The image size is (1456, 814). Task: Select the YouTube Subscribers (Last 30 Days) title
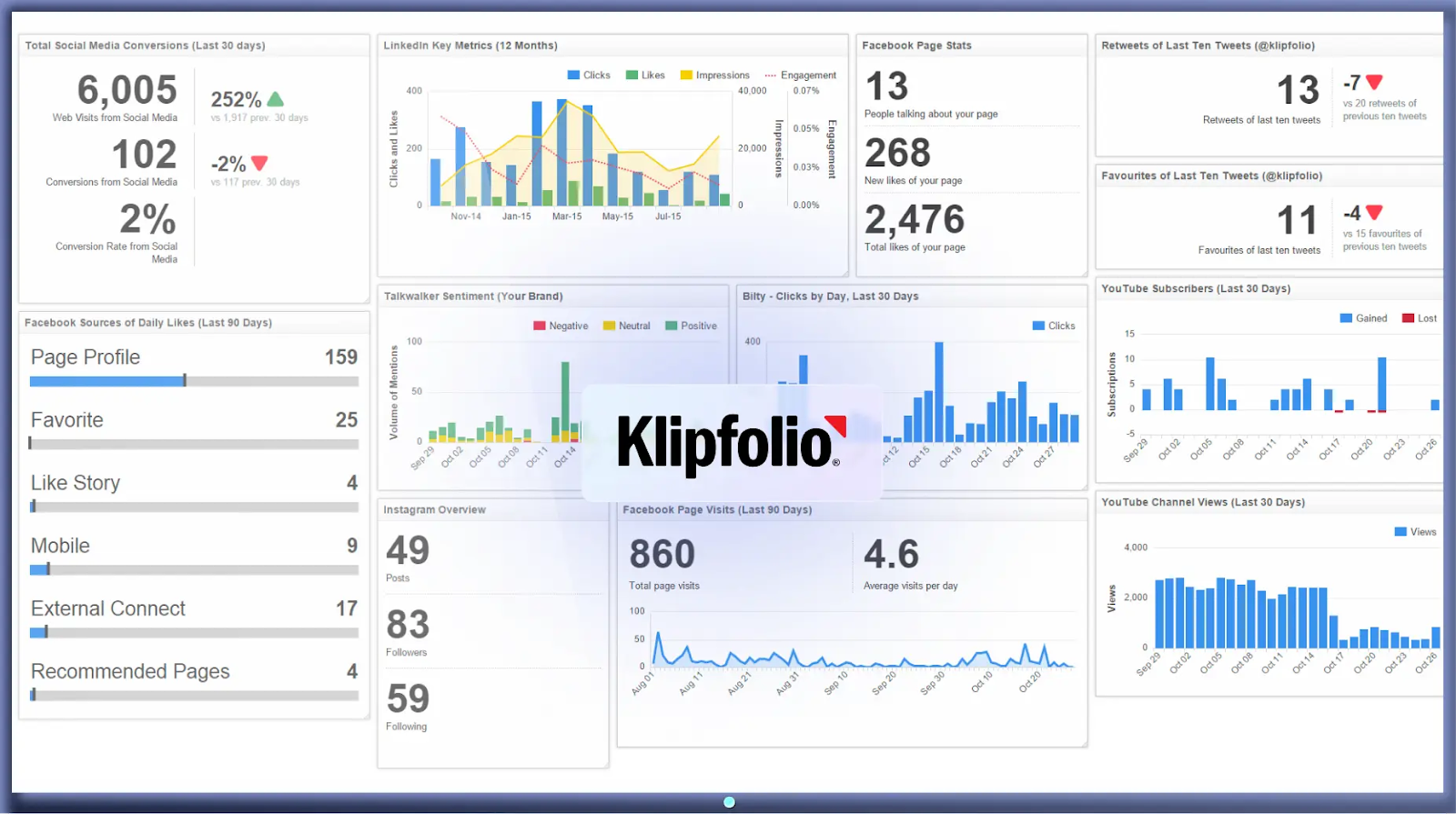pyautogui.click(x=1196, y=288)
